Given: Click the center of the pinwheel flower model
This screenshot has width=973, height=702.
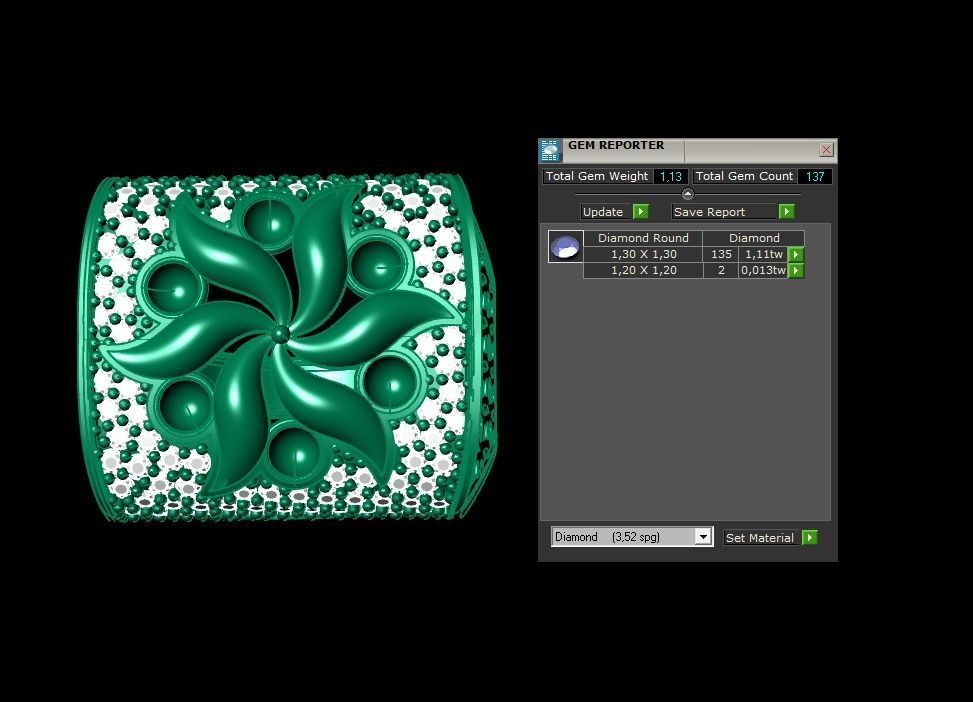Looking at the screenshot, I should [280, 334].
